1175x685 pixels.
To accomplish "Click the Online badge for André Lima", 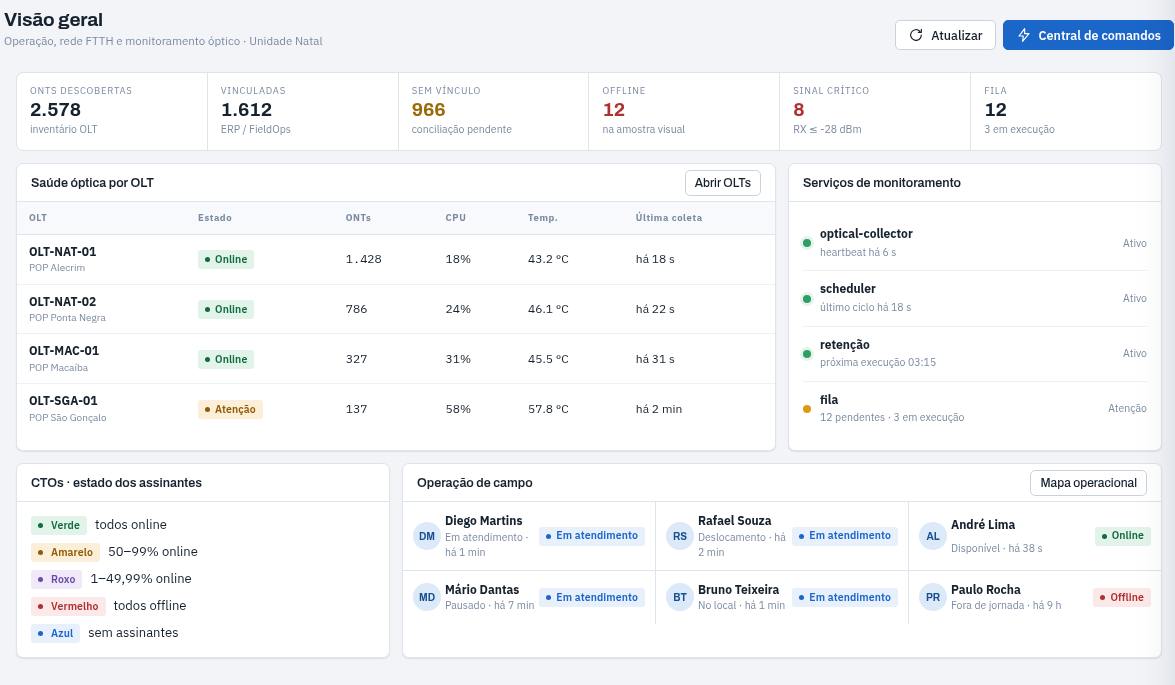I will tap(1122, 536).
